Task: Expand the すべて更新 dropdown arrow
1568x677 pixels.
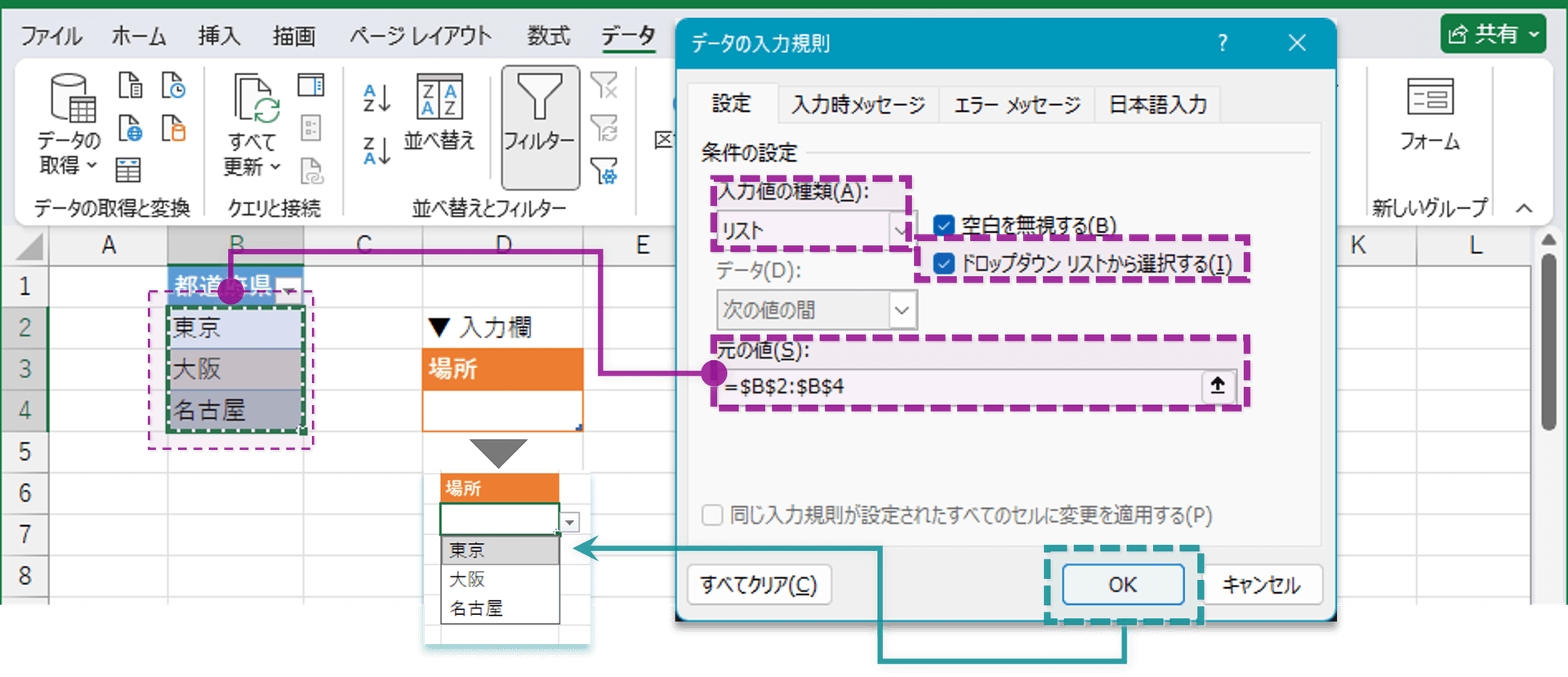Action: [275, 167]
